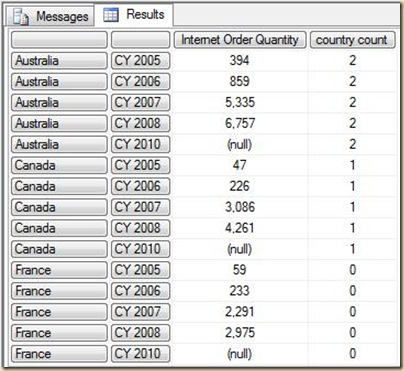The width and height of the screenshot is (404, 371).
Task: Select the 2,975 quantity cell for France
Action: click(240, 333)
